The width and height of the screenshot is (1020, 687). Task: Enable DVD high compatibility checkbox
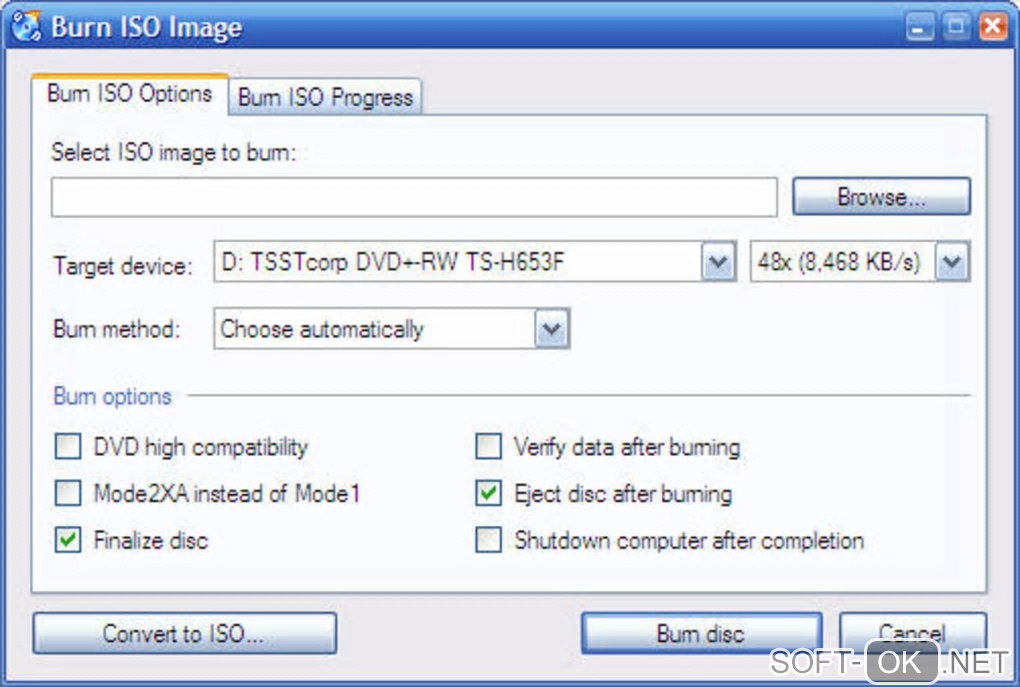point(68,447)
